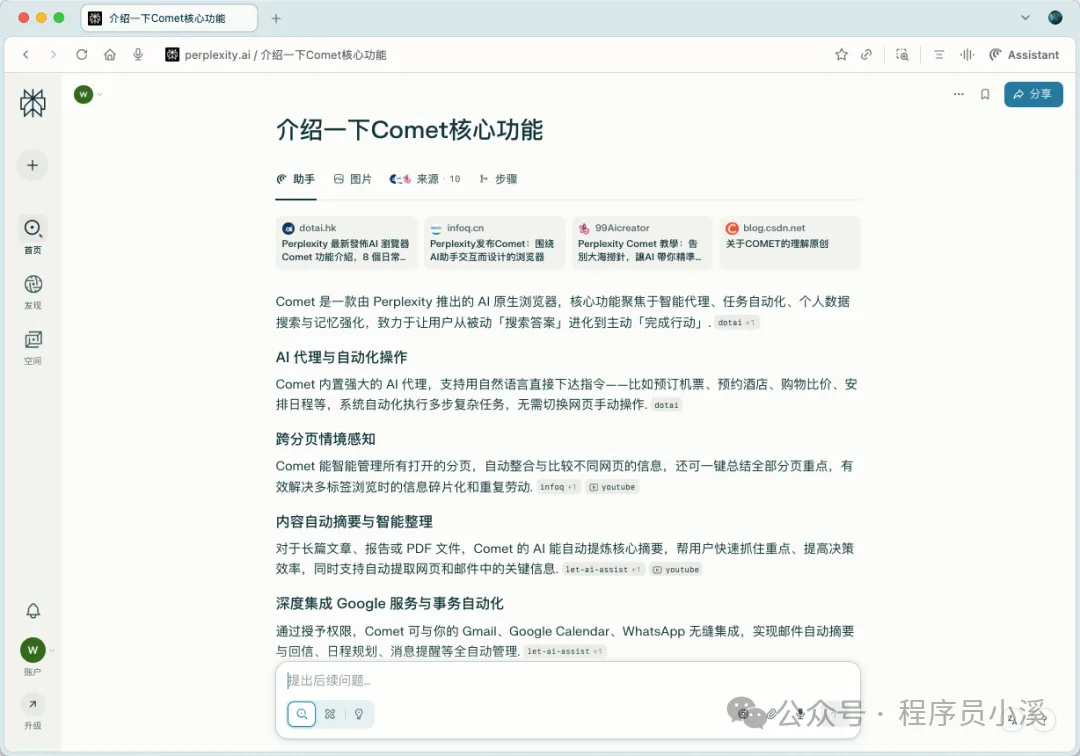Open the 99Aicreator source card
This screenshot has height=756, width=1080.
[643, 242]
